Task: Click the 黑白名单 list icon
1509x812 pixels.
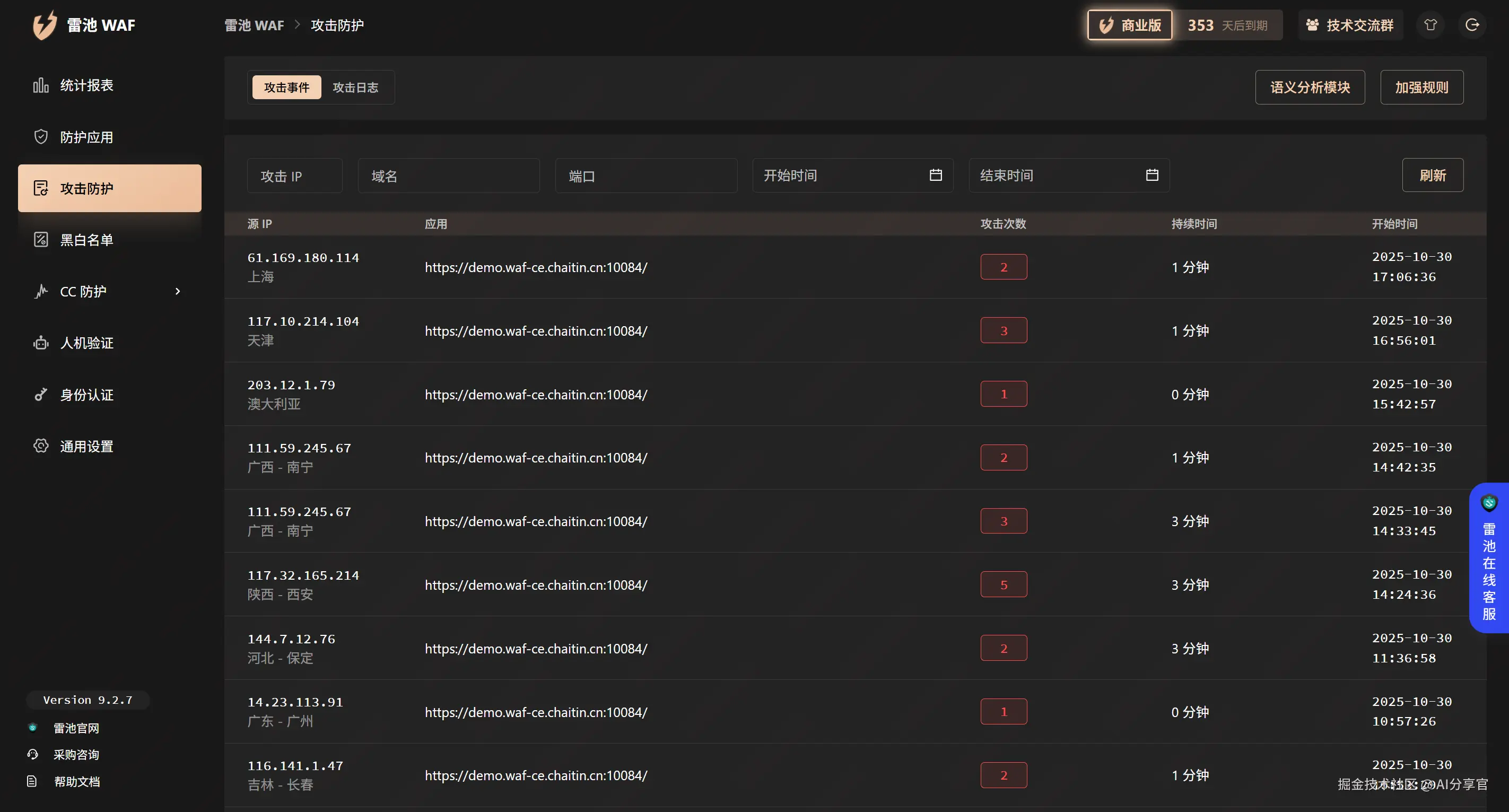Action: tap(40, 240)
